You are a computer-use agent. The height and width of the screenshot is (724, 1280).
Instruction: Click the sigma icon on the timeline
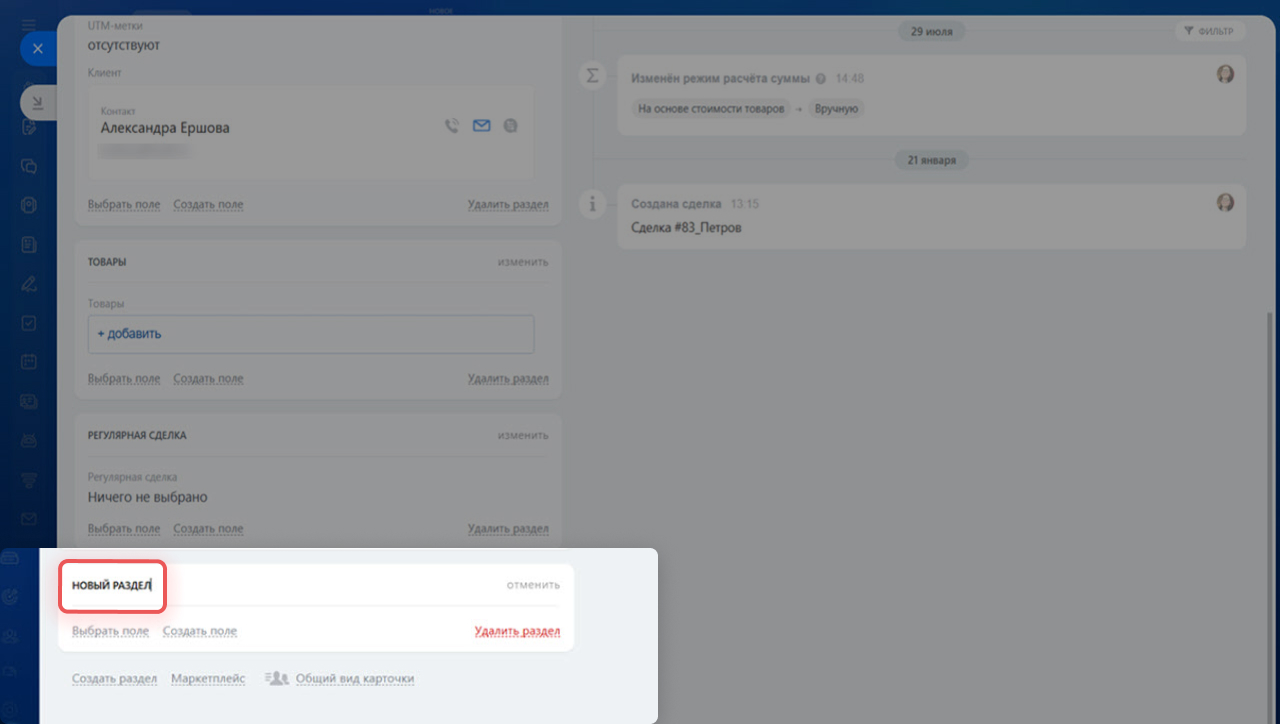click(x=592, y=76)
